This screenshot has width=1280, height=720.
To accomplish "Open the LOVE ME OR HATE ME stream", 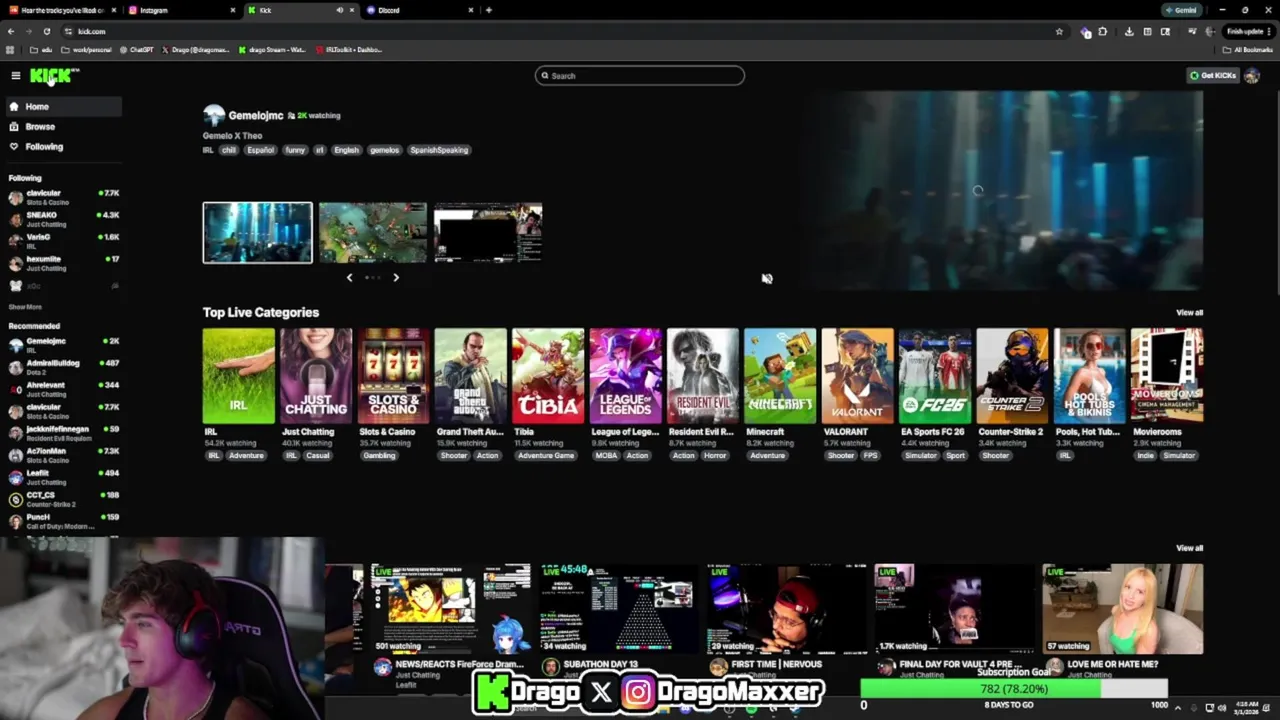I will point(1123,609).
